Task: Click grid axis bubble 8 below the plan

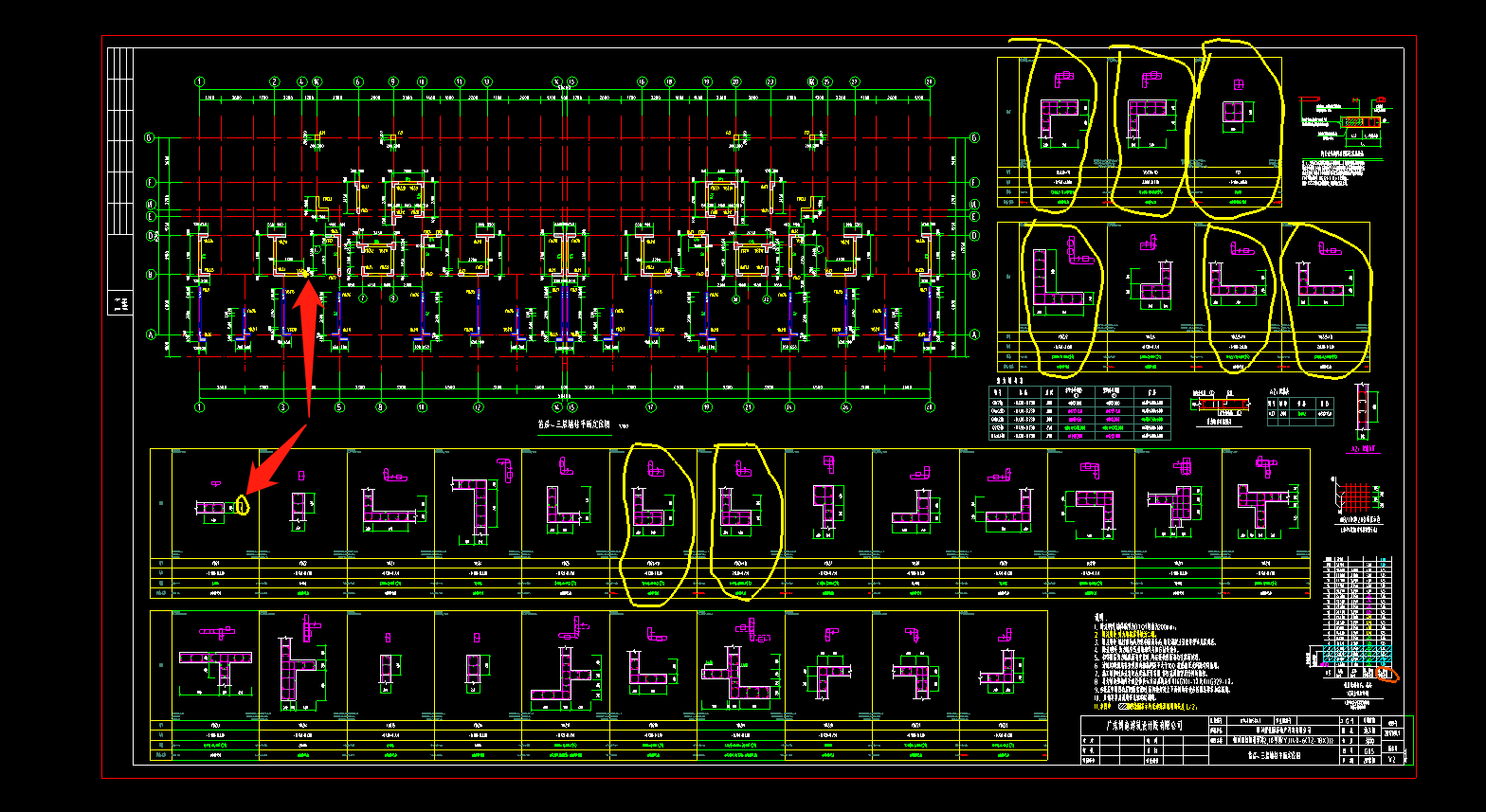Action: coord(381,407)
